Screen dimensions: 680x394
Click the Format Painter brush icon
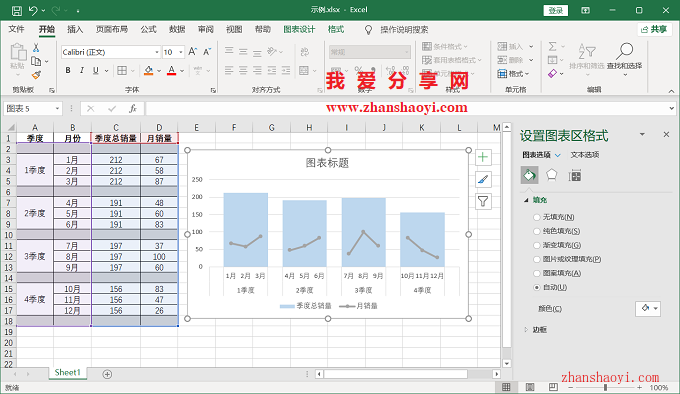click(36, 75)
